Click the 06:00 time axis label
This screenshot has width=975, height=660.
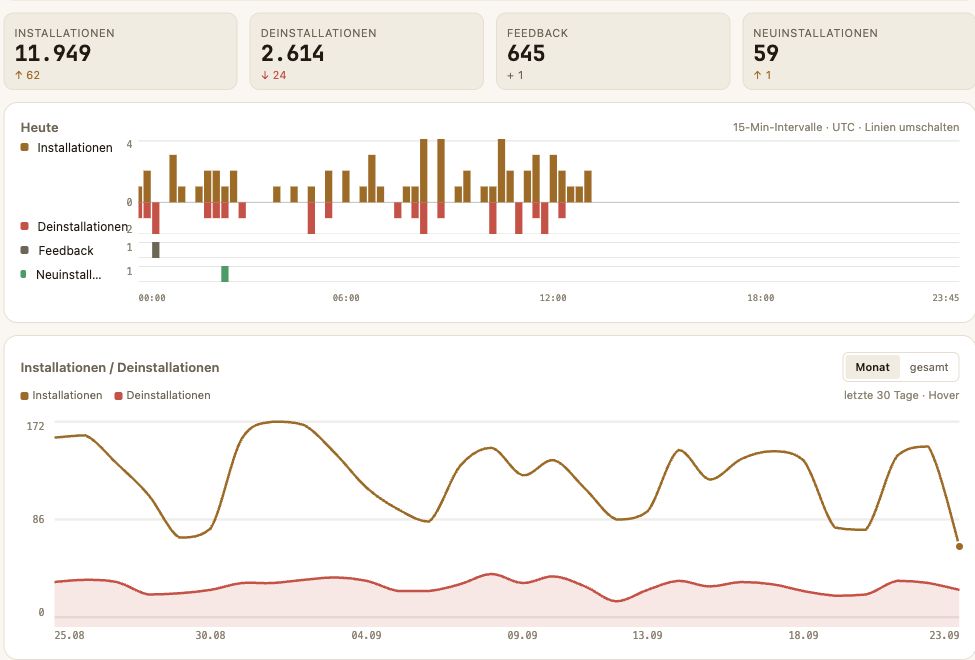(x=346, y=298)
